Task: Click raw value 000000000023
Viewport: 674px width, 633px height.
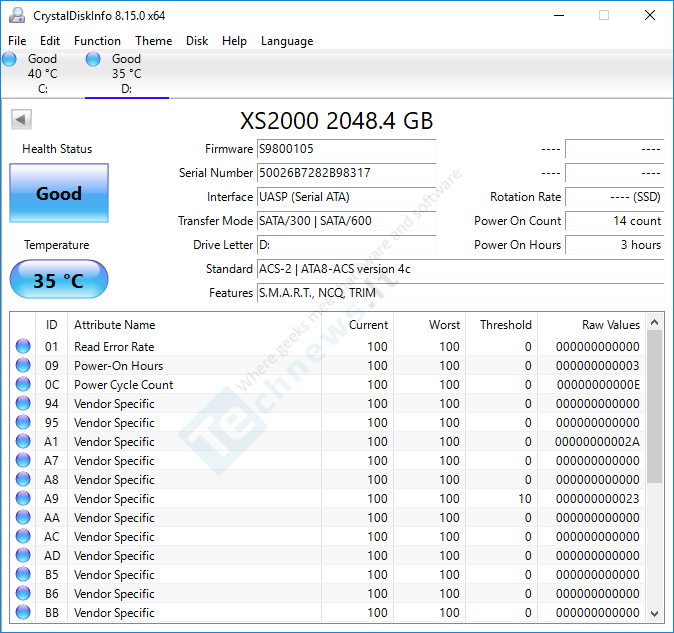Action: coord(597,498)
